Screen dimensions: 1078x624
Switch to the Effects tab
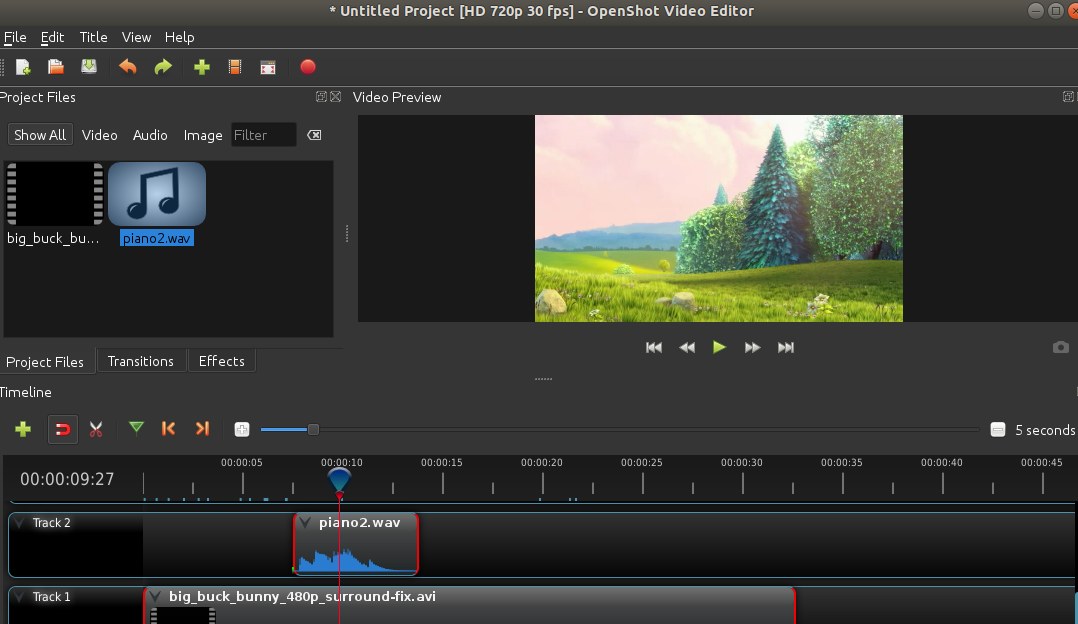[221, 361]
